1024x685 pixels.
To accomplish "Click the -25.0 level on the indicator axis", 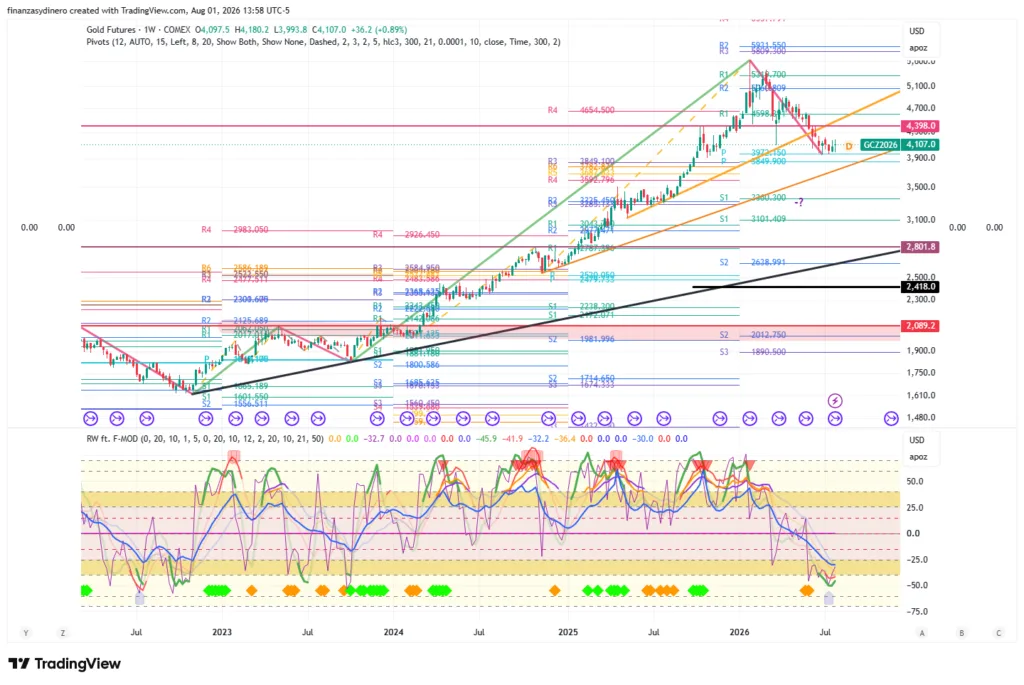I will [x=916, y=560].
